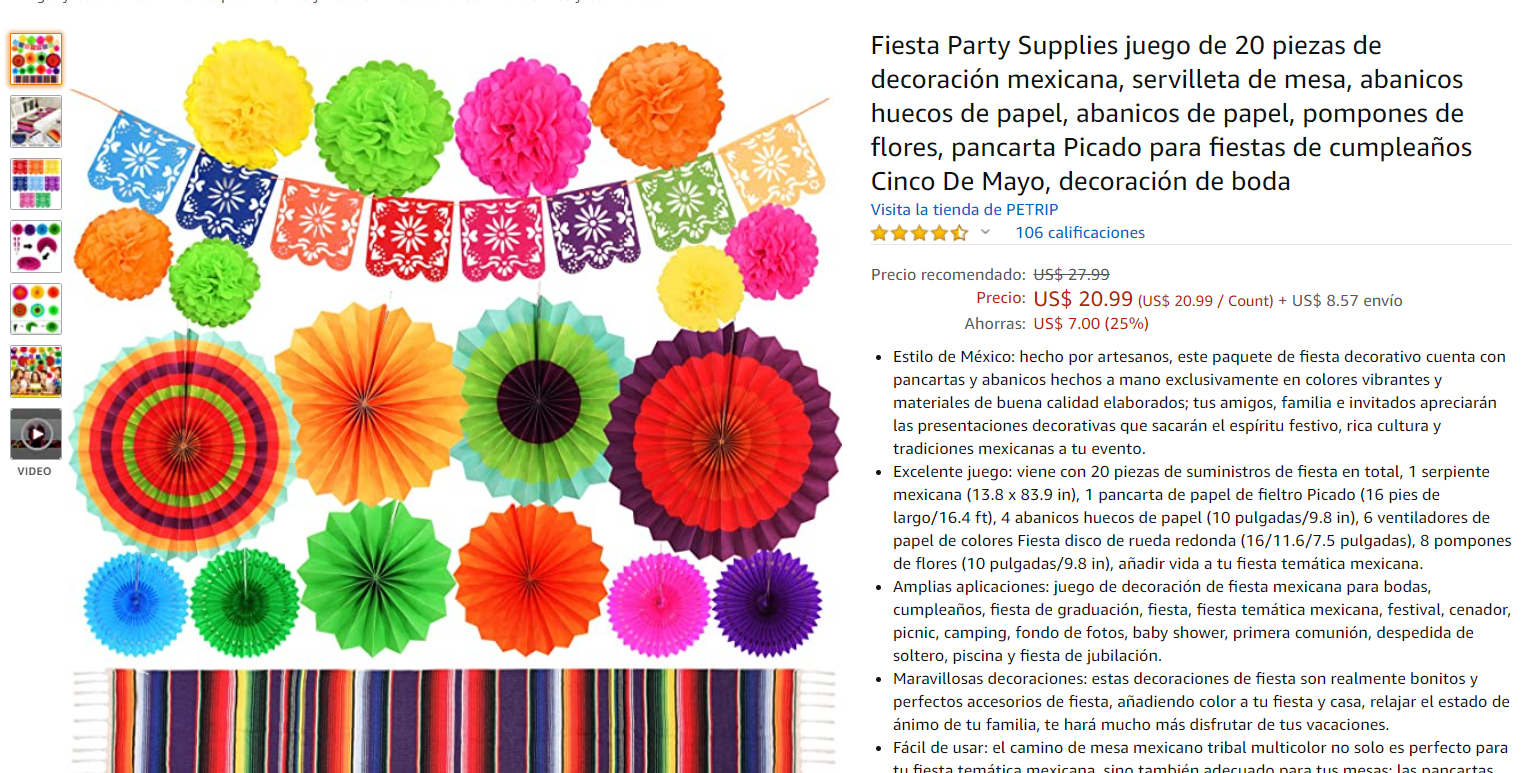
Task: Click the star rating icons
Action: (919, 233)
